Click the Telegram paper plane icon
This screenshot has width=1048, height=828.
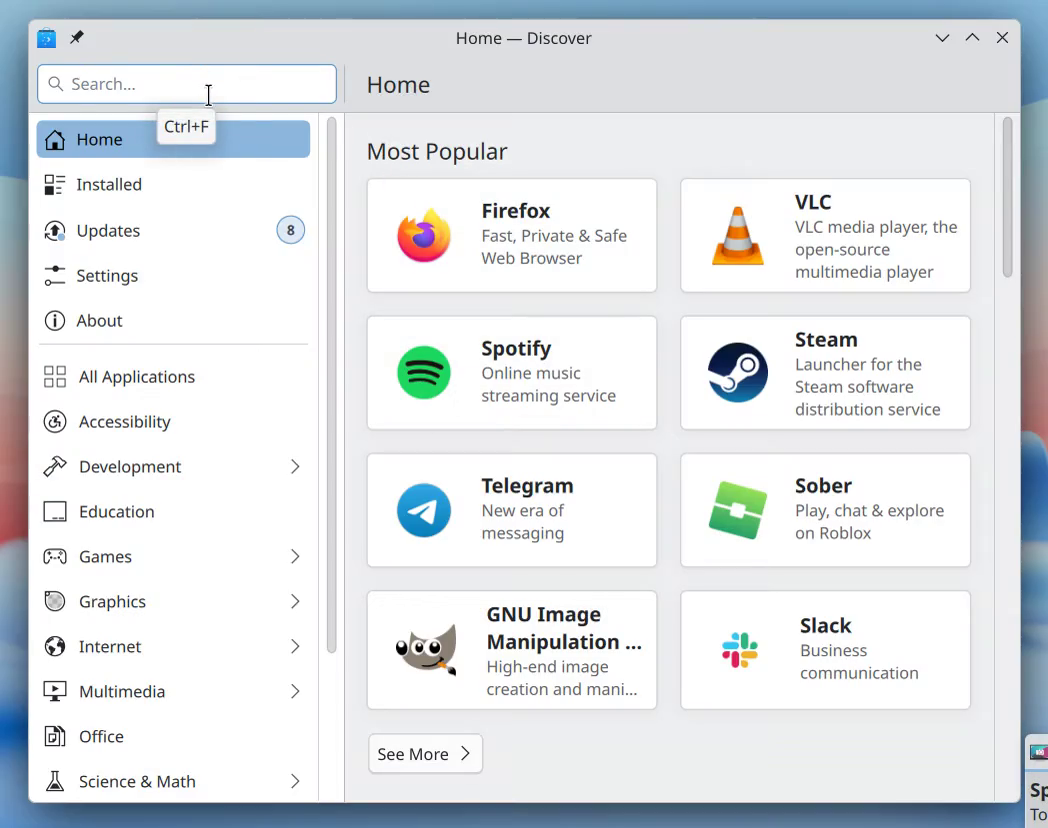[x=424, y=510]
